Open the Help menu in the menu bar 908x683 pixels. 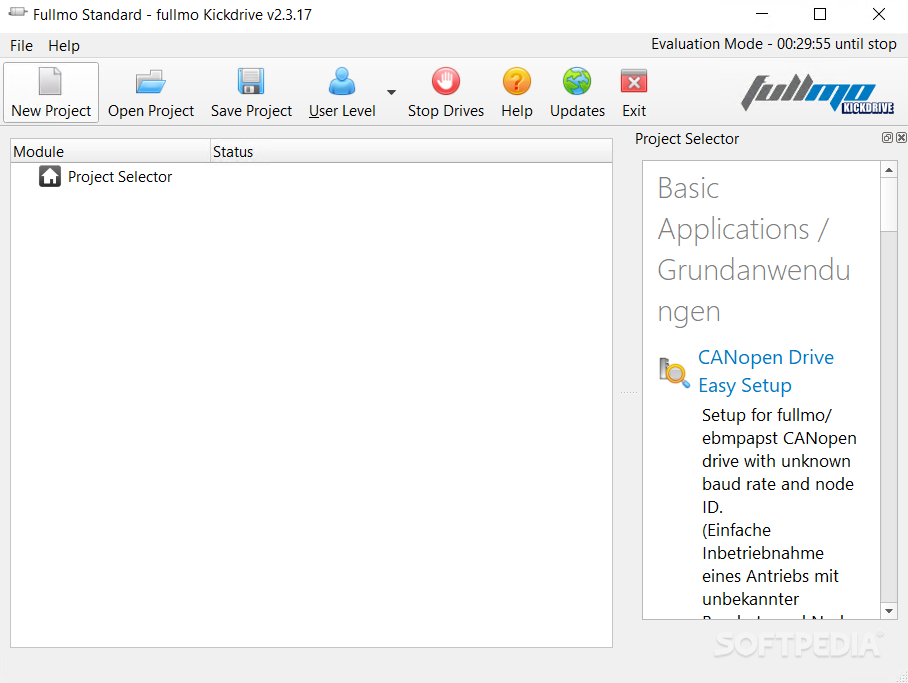(64, 46)
